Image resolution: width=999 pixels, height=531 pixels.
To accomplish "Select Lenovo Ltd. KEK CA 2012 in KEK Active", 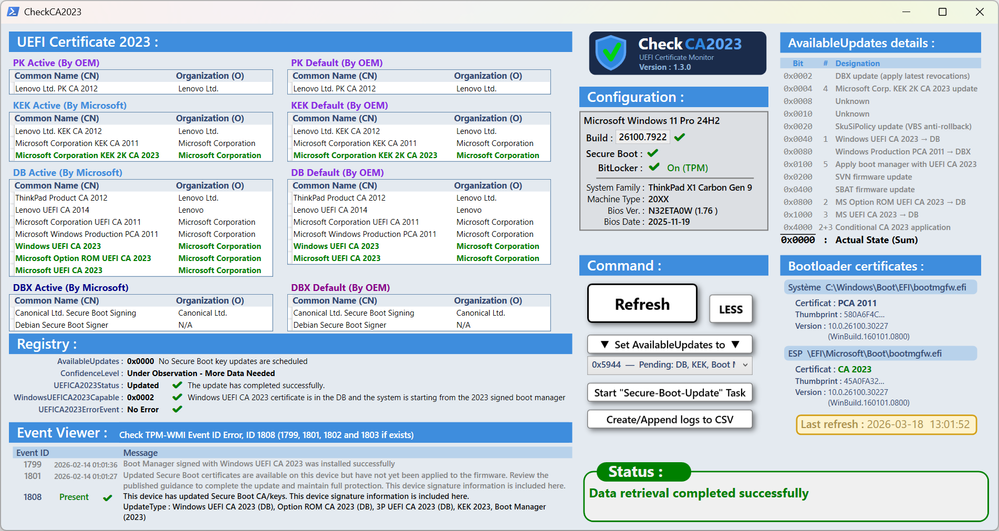I will [141, 131].
